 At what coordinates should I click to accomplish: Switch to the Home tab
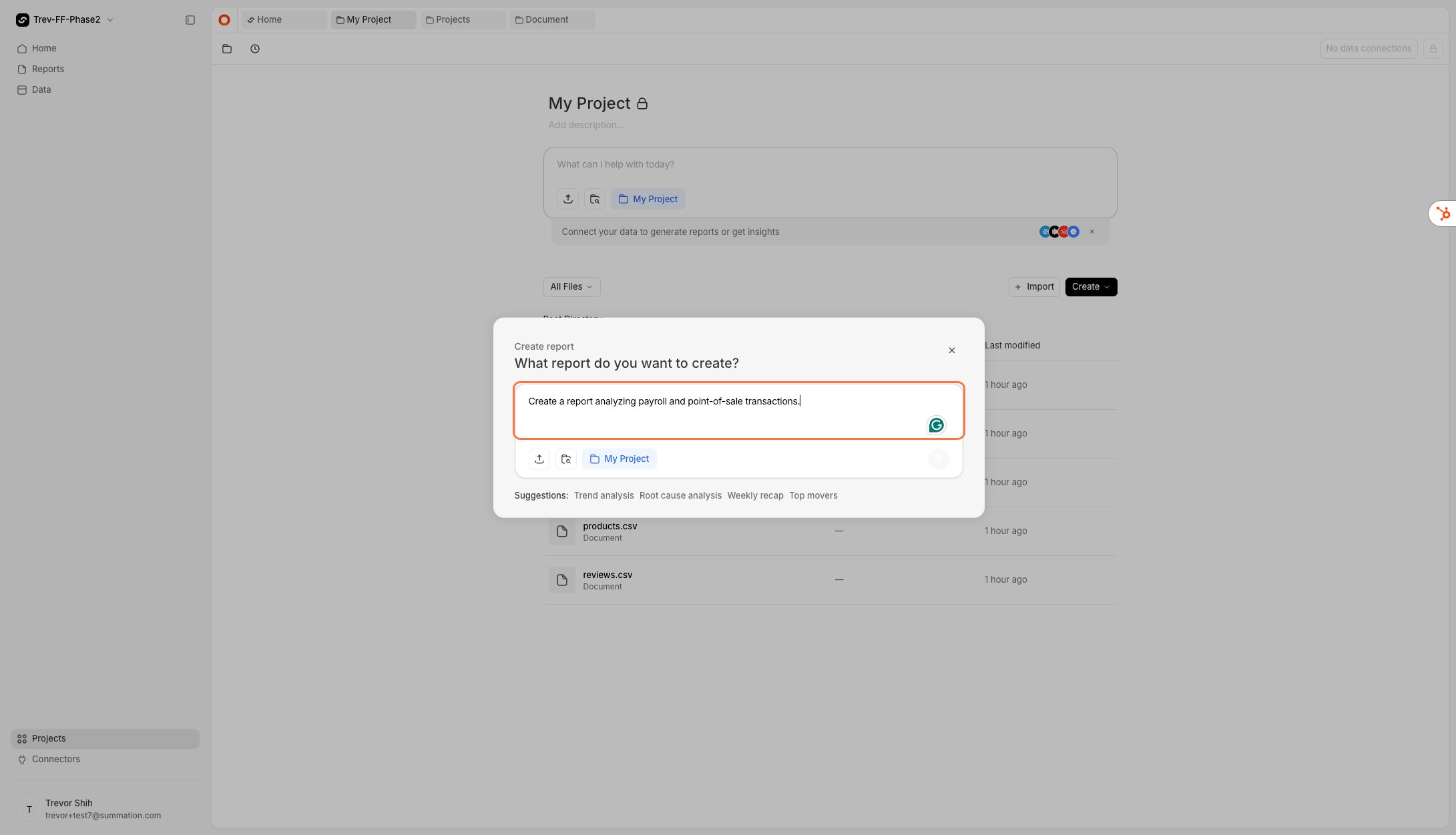tap(284, 20)
